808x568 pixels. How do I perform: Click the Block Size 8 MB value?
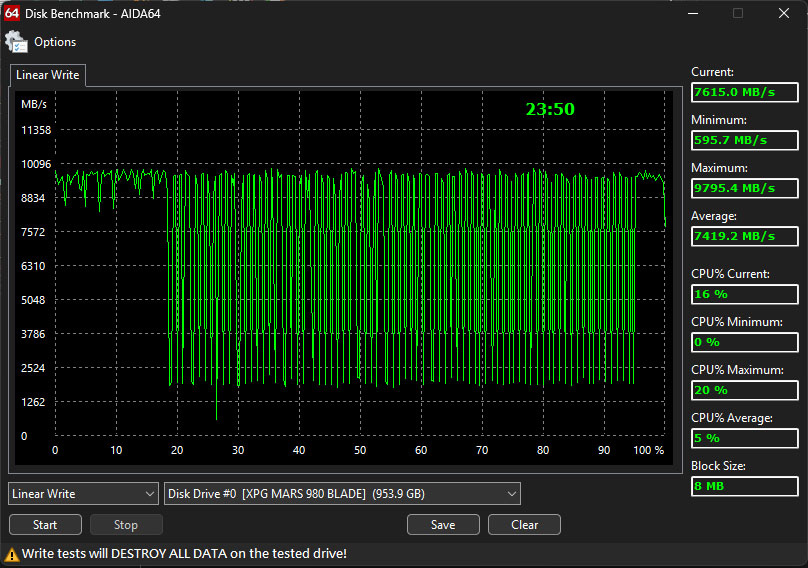pyautogui.click(x=745, y=486)
